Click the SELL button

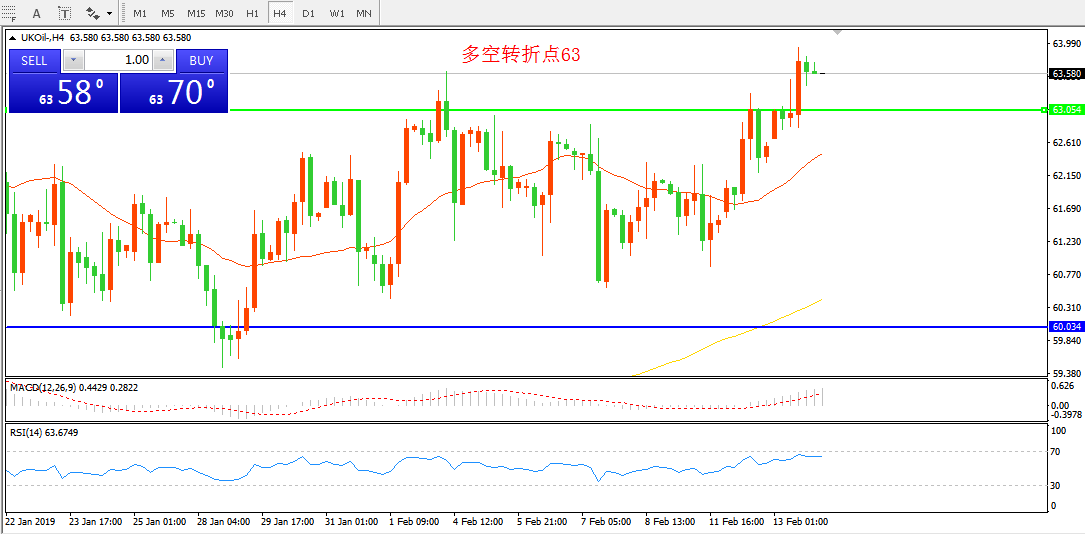click(x=35, y=60)
